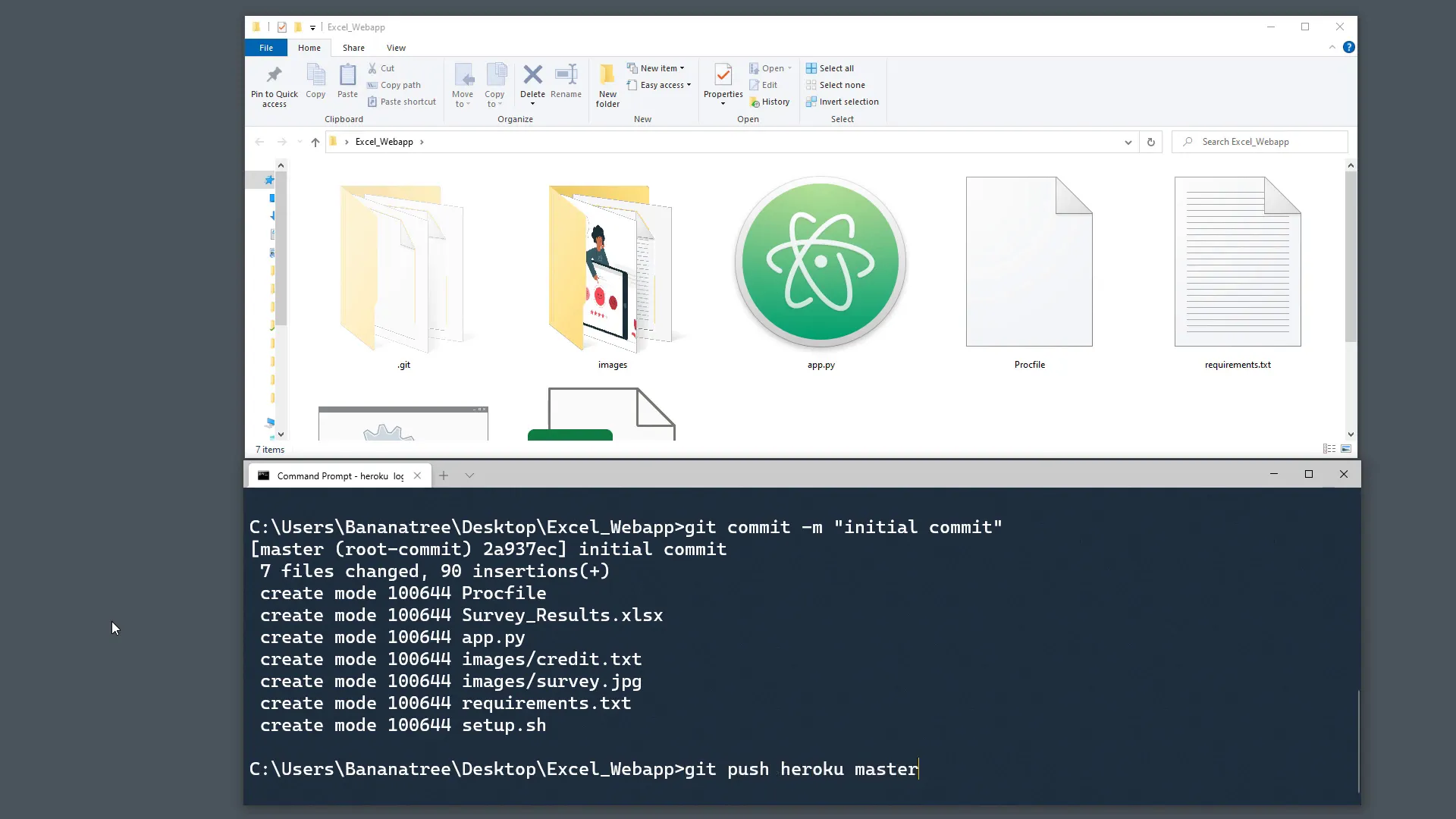Switch to large thumbnails view in status bar
This screenshot has height=819, width=1456.
1348,449
